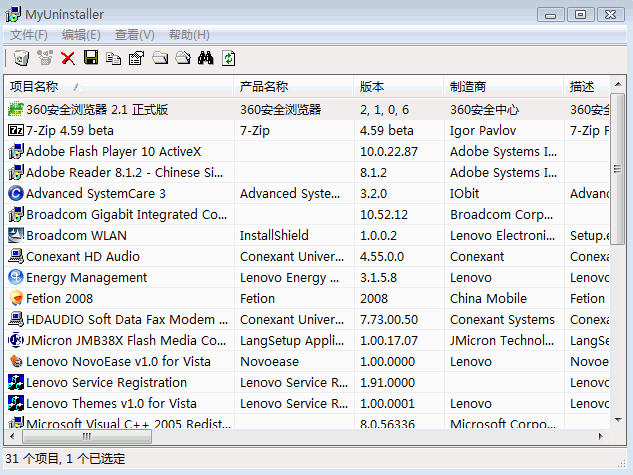633x475 pixels.
Task: Click the Lenovo Service Registration row icon
Action: [x=16, y=382]
